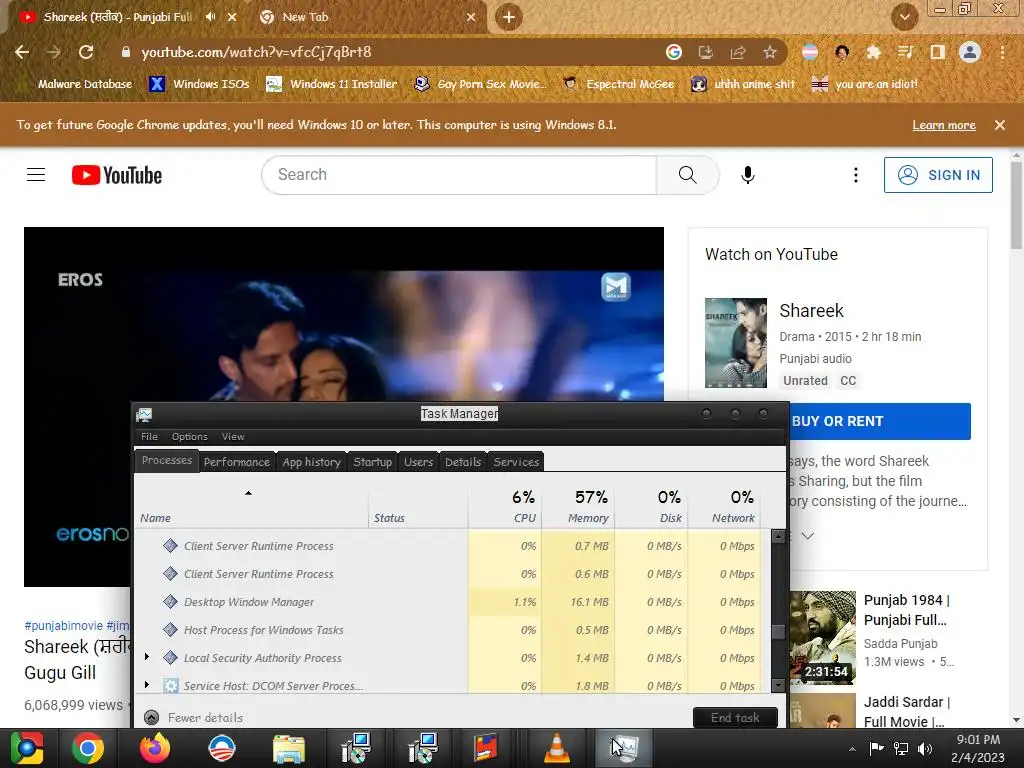Open the tab search dropdown arrow
Viewport: 1024px width, 768px height.
click(904, 17)
